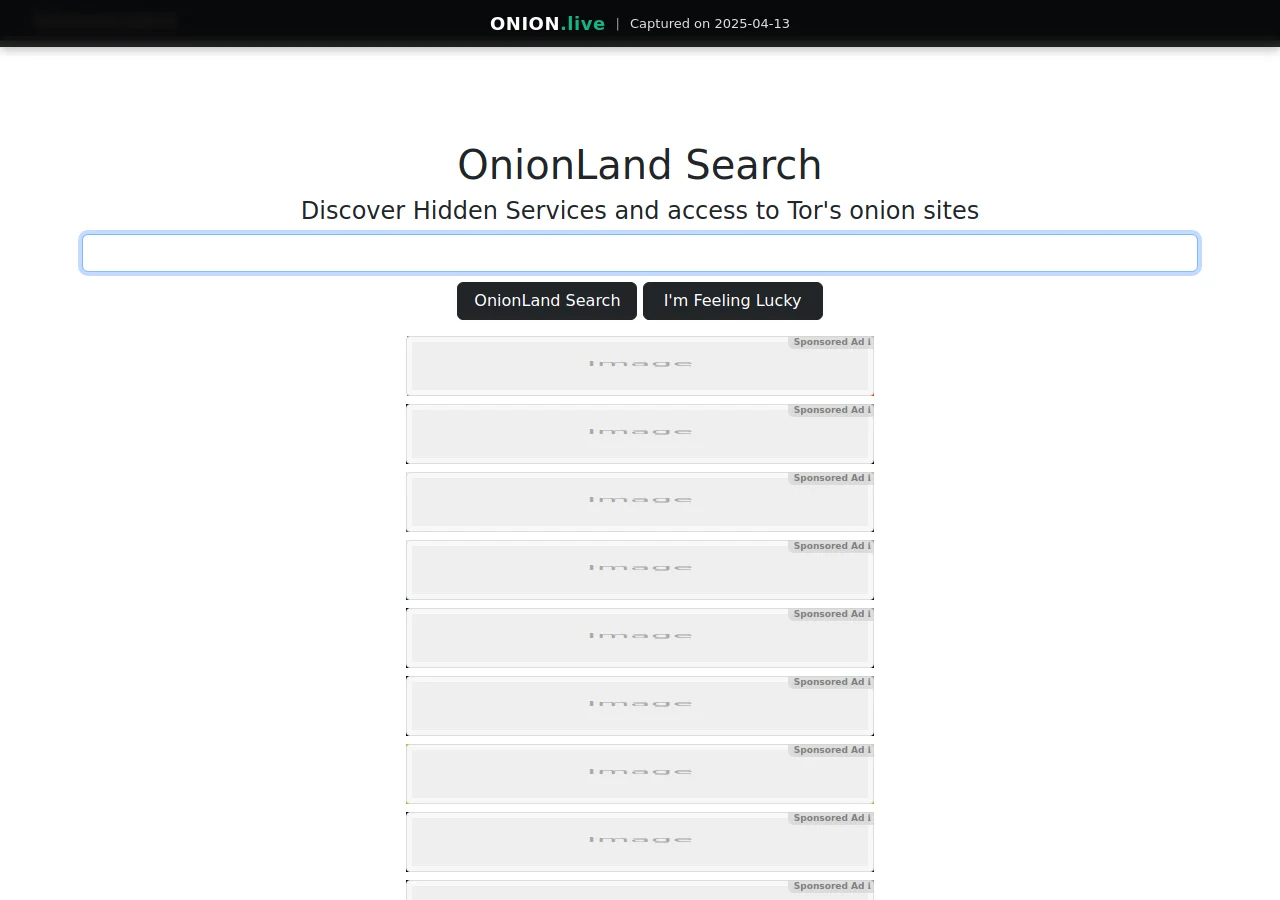Open the info icon on the first Sponsored Ad
The height and width of the screenshot is (900, 1280).
[868, 341]
